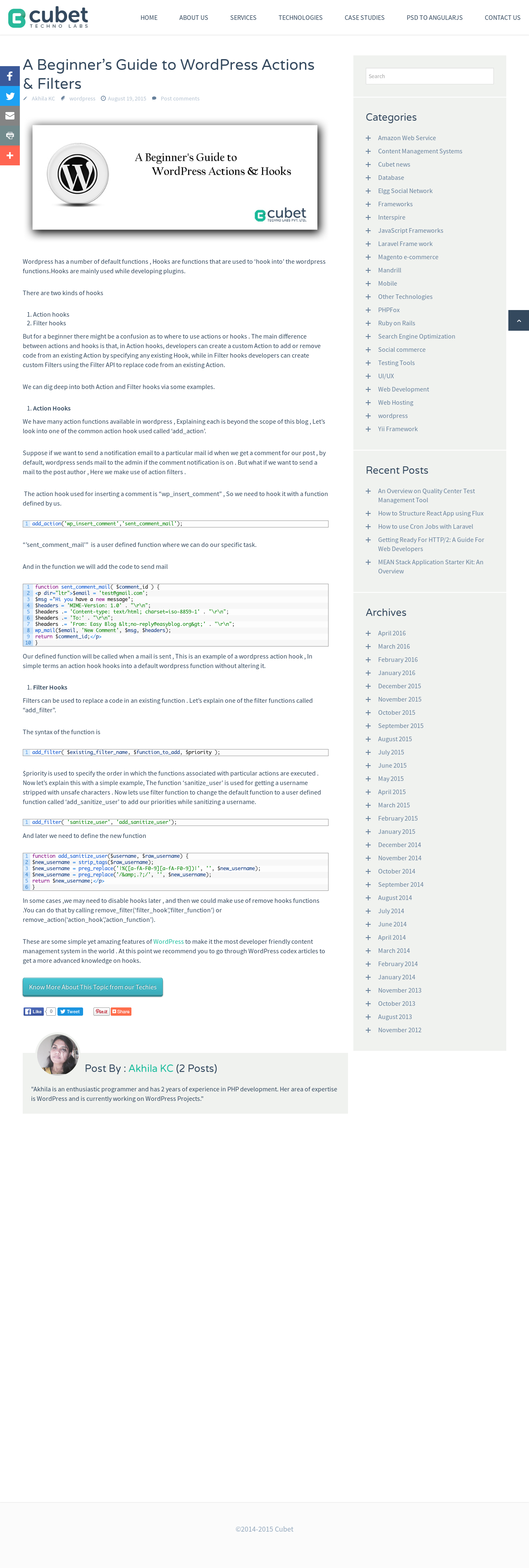This screenshot has width=529, height=1568.
Task: Click the WordPress guide banner image
Action: [175, 177]
